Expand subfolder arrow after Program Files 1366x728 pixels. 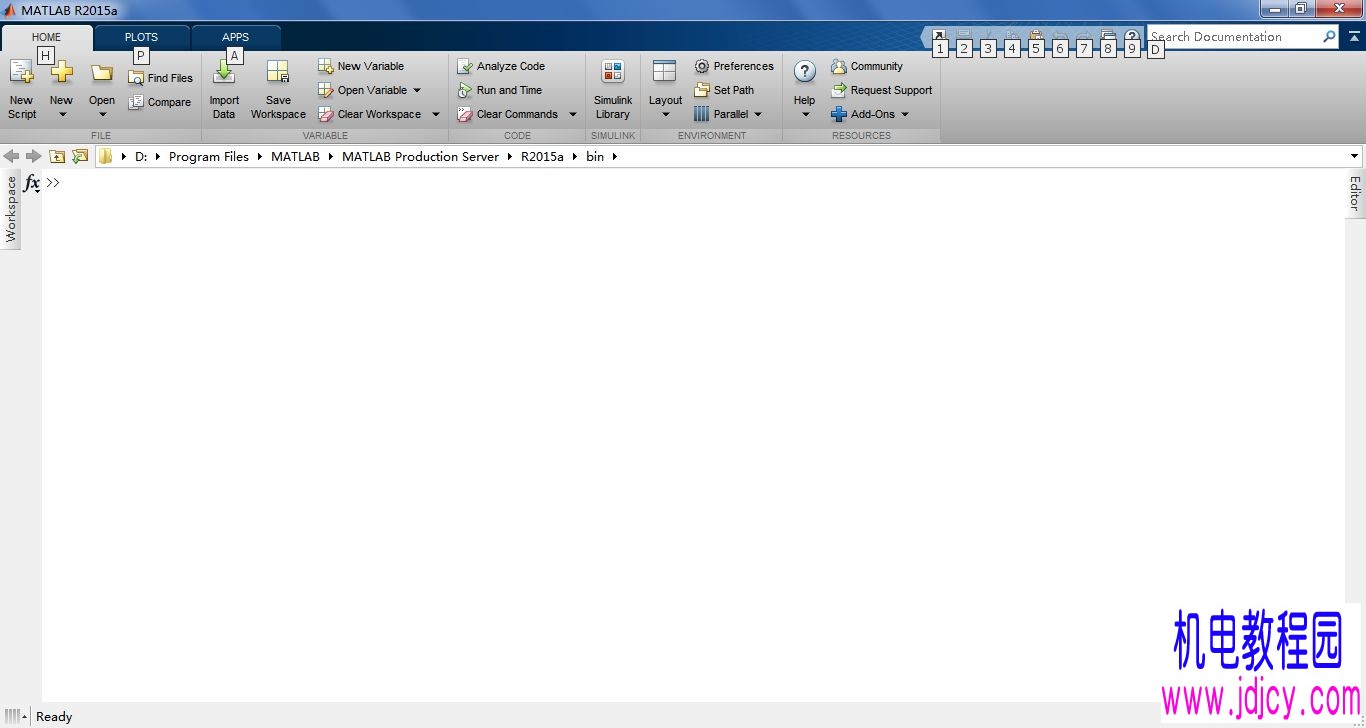point(260,156)
